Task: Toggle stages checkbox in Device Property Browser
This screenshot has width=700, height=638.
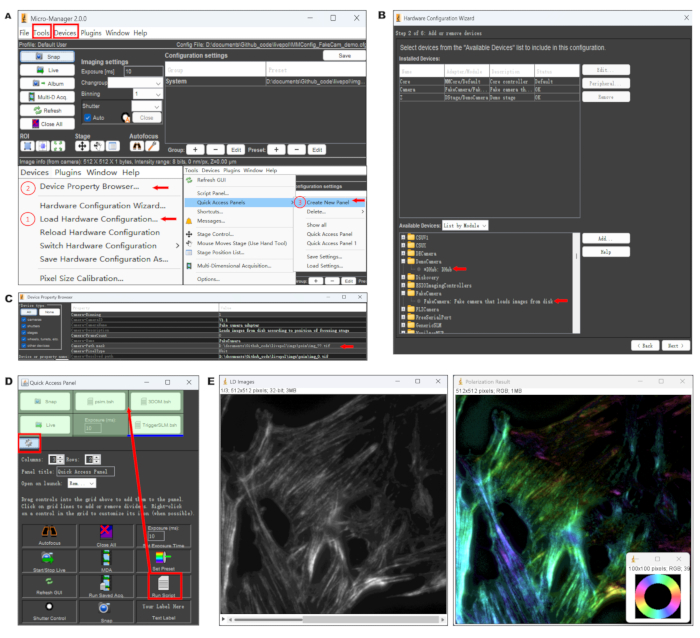Action: coord(24,333)
